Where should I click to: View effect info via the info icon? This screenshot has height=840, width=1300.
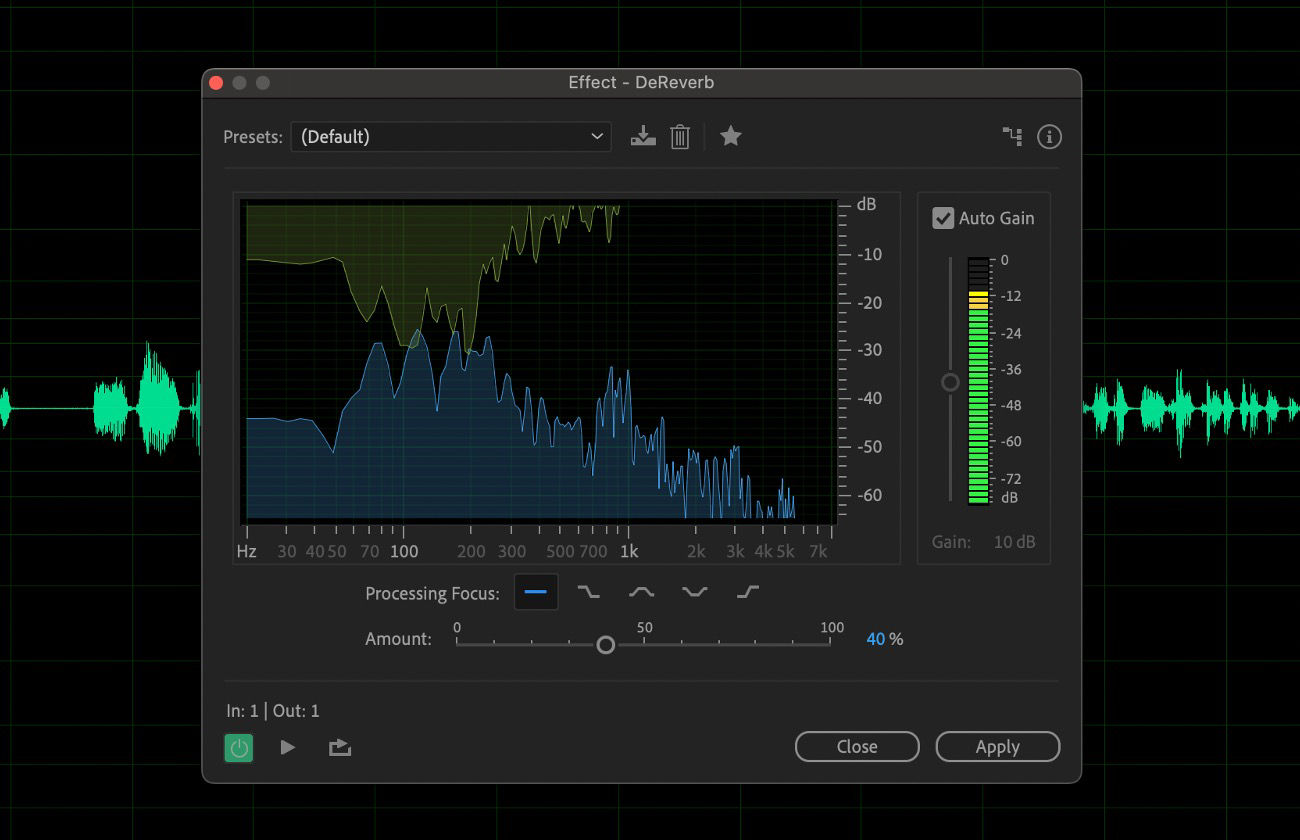1049,136
